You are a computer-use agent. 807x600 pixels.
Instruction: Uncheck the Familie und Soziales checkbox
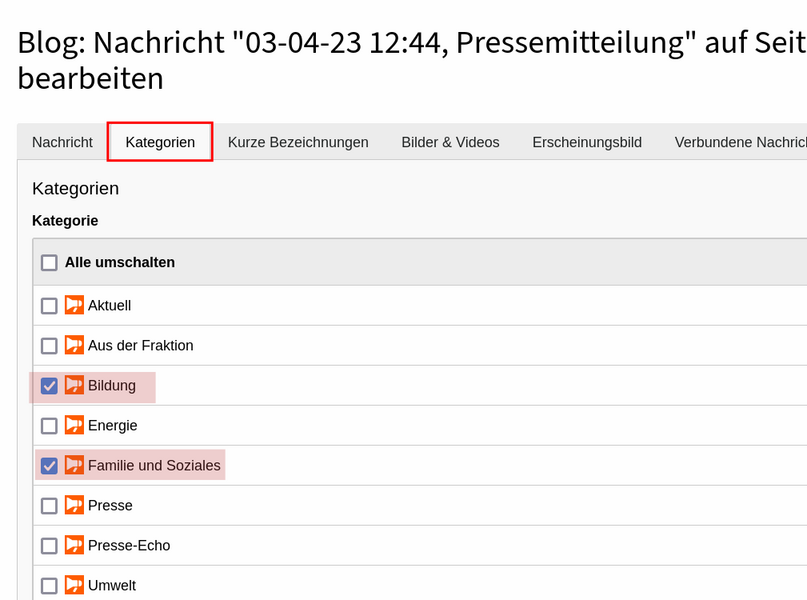[x=49, y=466]
